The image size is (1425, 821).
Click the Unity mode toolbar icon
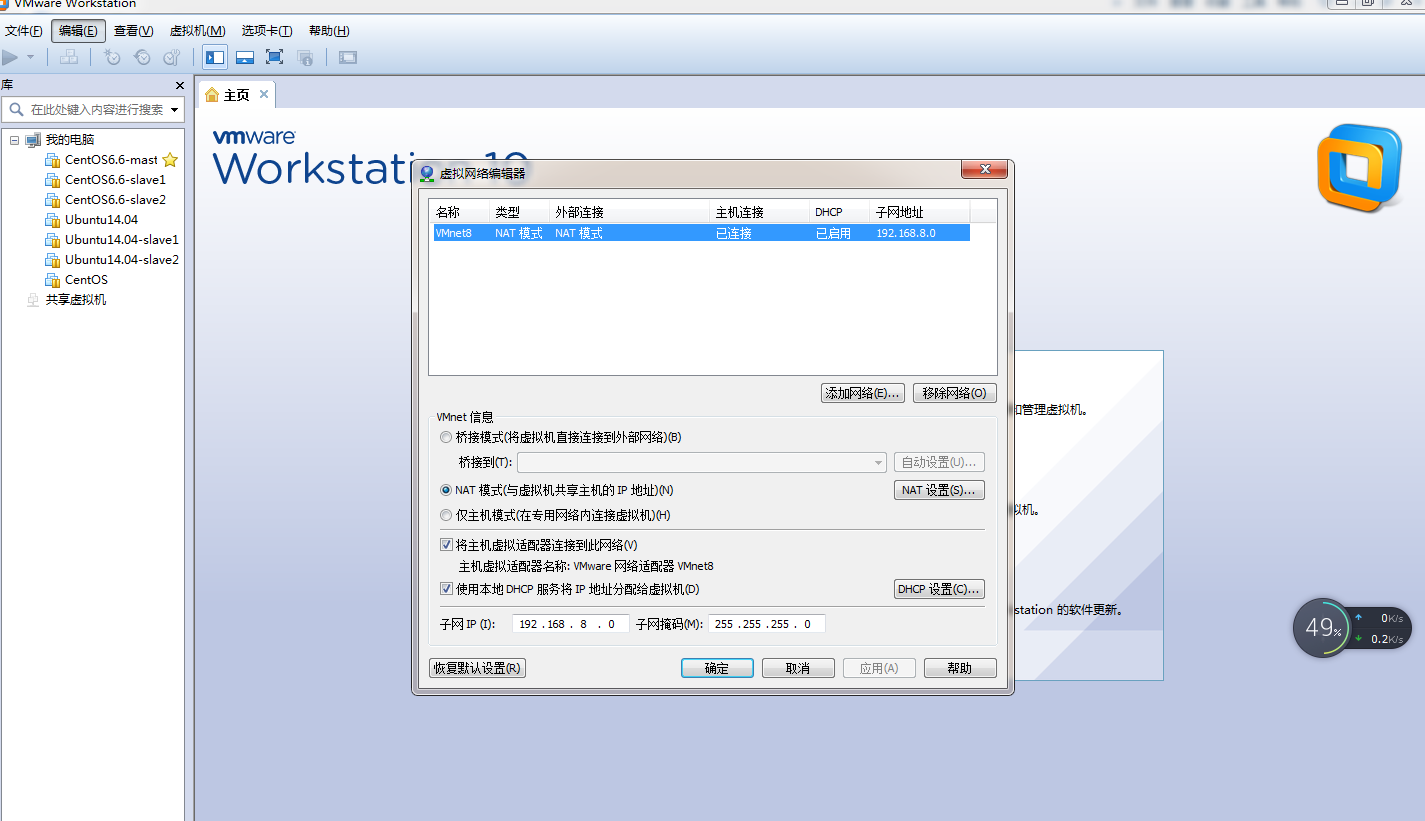pos(305,57)
